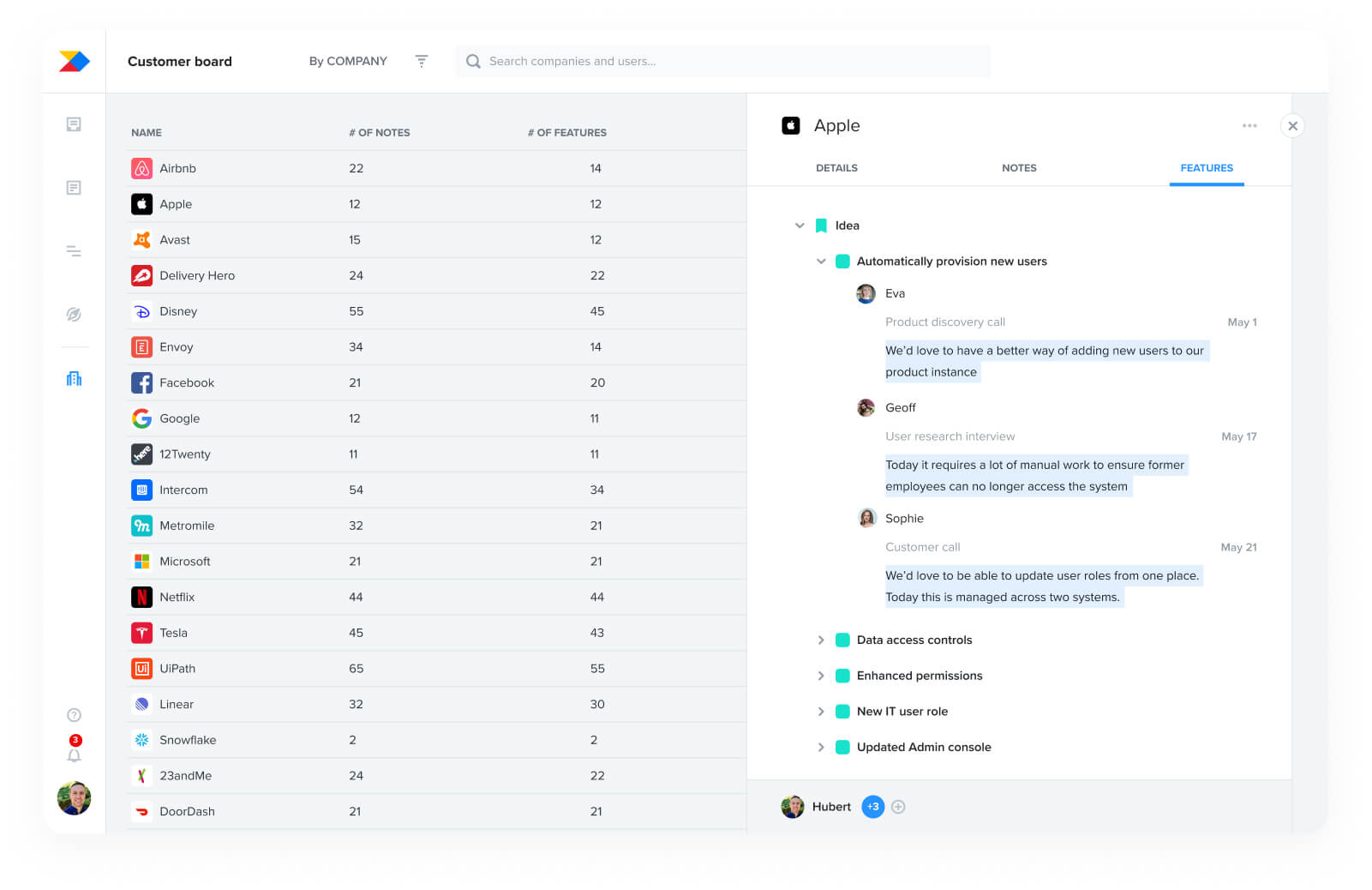Click the Metromile logo icon
Image resolution: width=1372 pixels, height=890 pixels.
141,526
